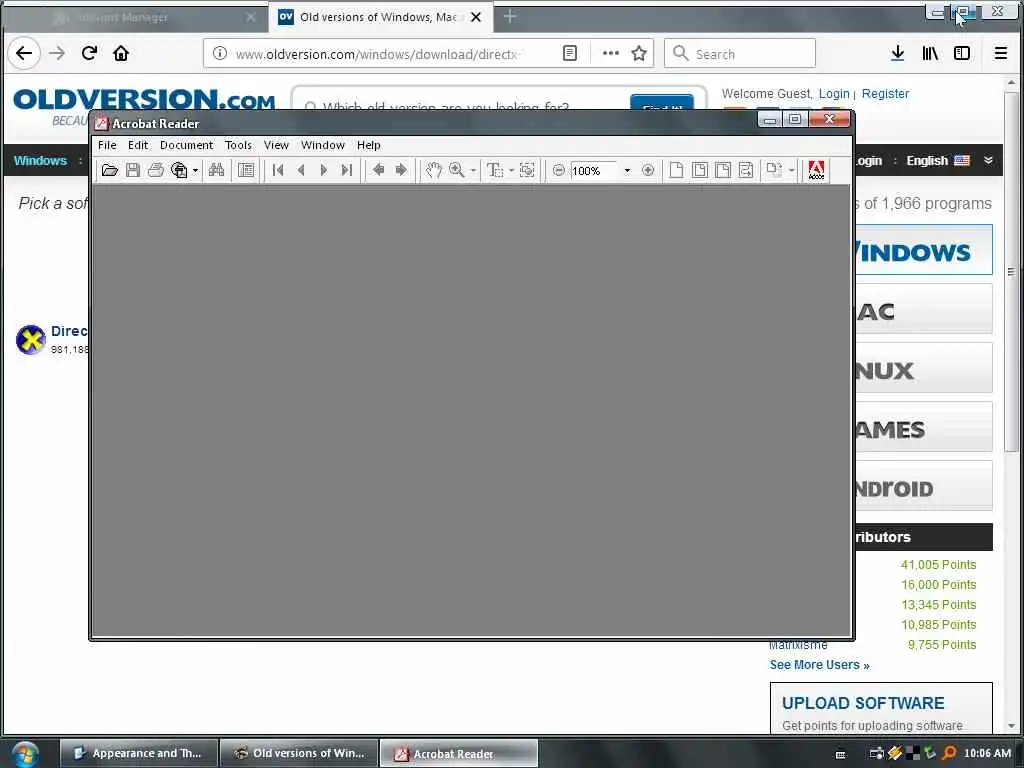Click the Windows Start orb
1024x768 pixels.
pos(25,754)
